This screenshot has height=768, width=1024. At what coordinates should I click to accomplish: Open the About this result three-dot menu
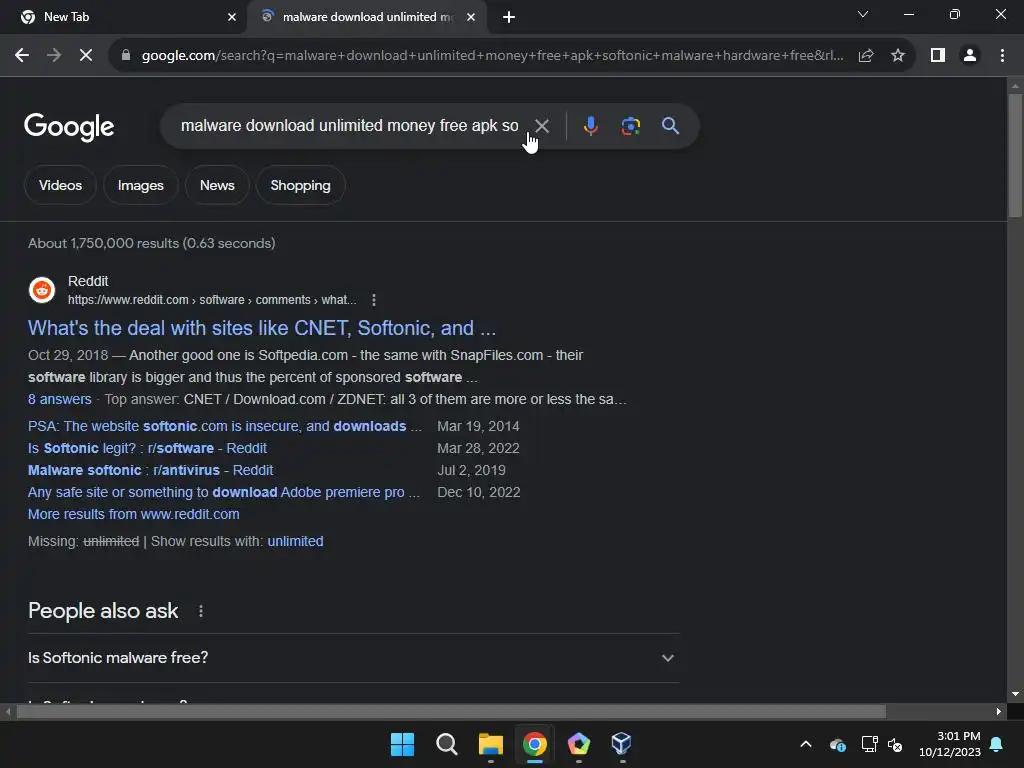click(x=374, y=300)
